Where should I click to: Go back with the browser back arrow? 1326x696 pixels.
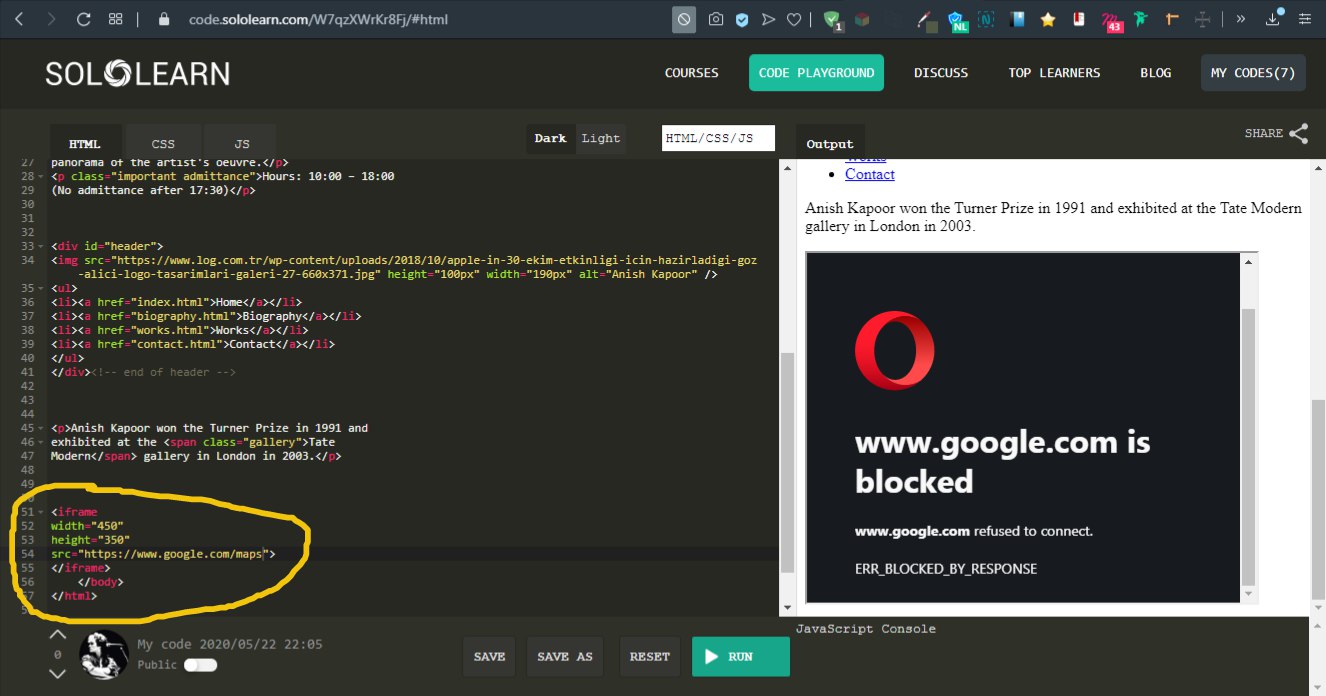(20, 19)
